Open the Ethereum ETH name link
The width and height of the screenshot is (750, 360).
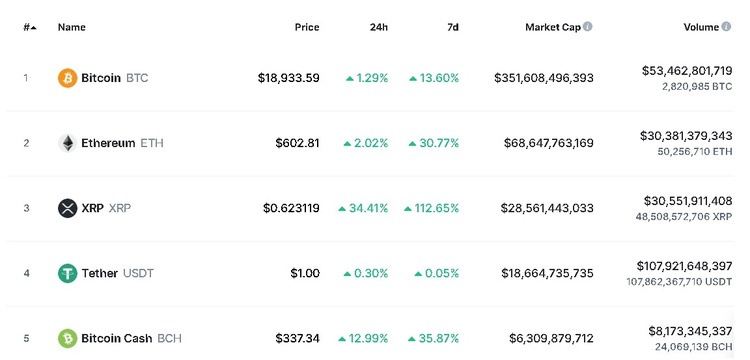(x=122, y=143)
